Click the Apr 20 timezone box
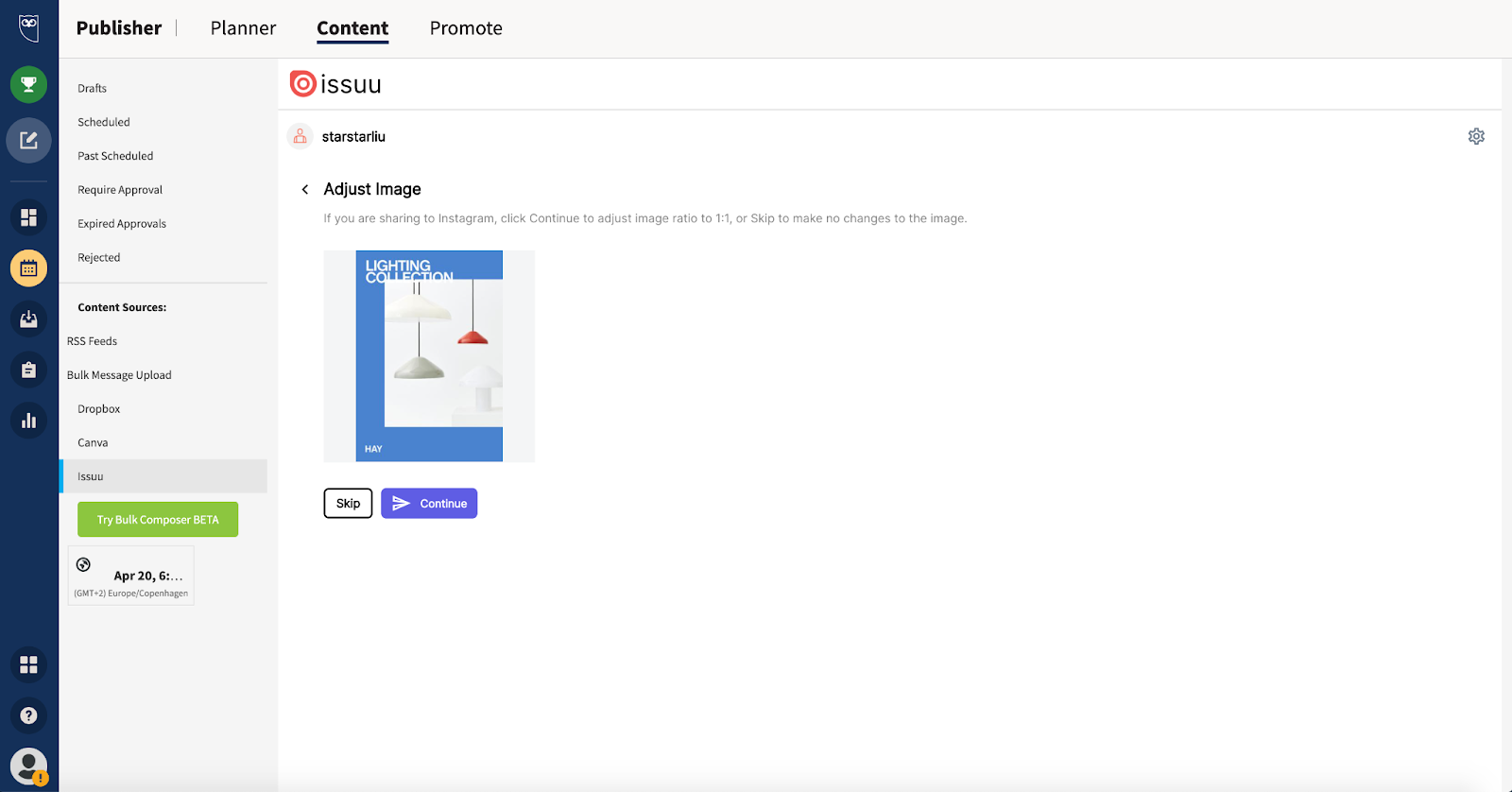Image resolution: width=1512 pixels, height=792 pixels. 130,576
